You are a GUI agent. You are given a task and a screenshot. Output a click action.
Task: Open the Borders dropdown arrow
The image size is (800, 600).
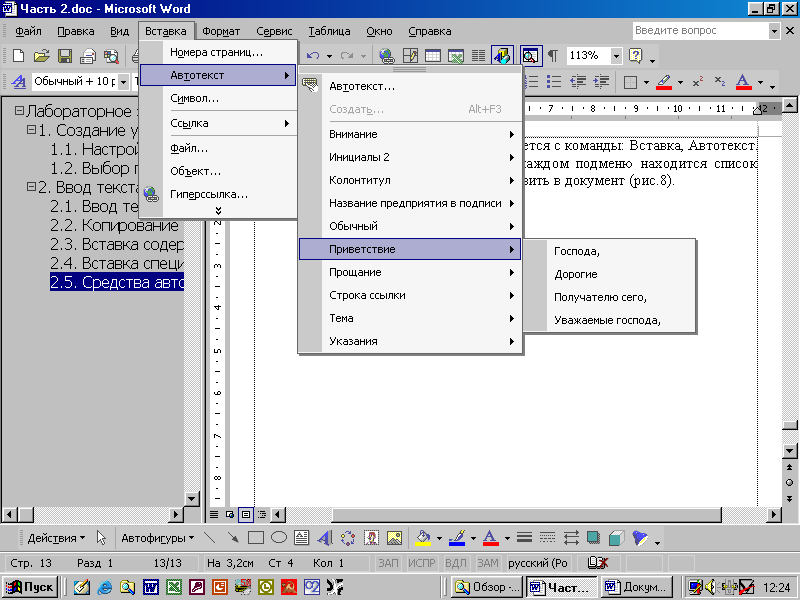click(646, 82)
